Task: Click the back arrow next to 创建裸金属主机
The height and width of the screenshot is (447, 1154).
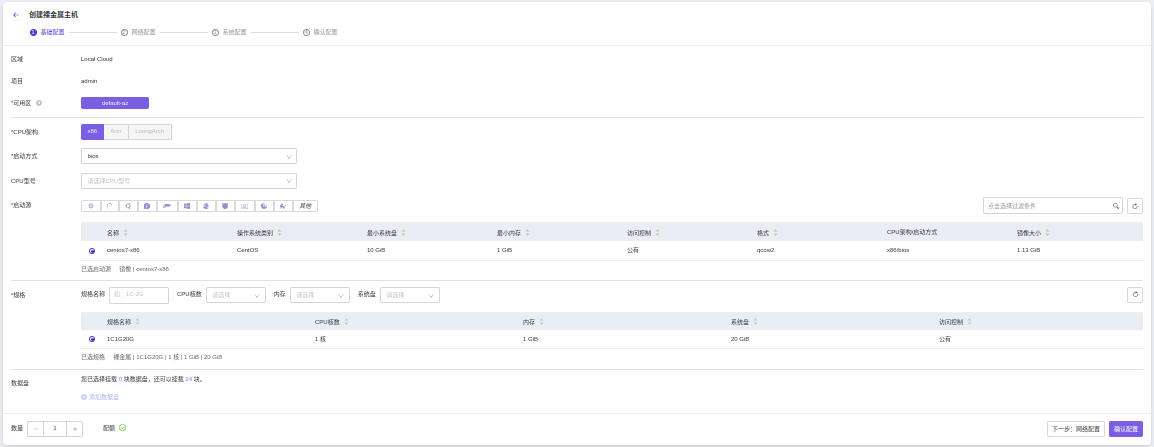Action: pyautogui.click(x=16, y=15)
